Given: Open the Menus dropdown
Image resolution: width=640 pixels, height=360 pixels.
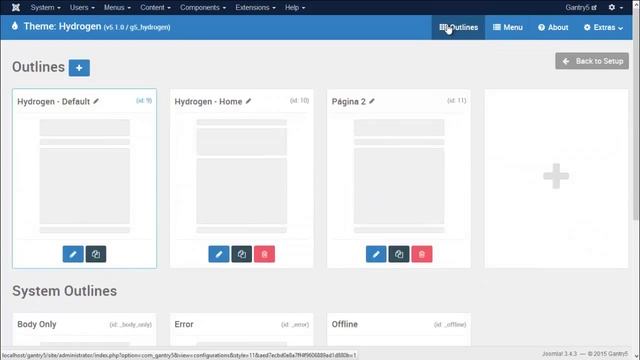Looking at the screenshot, I should pyautogui.click(x=117, y=7).
